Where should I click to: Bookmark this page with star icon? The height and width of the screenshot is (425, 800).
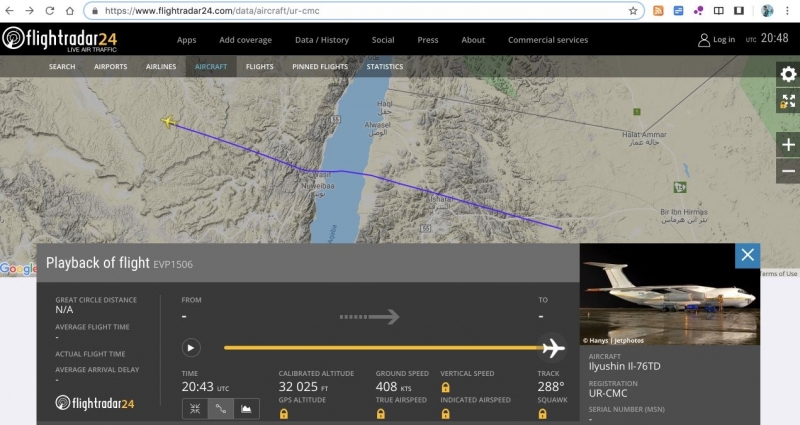point(633,11)
